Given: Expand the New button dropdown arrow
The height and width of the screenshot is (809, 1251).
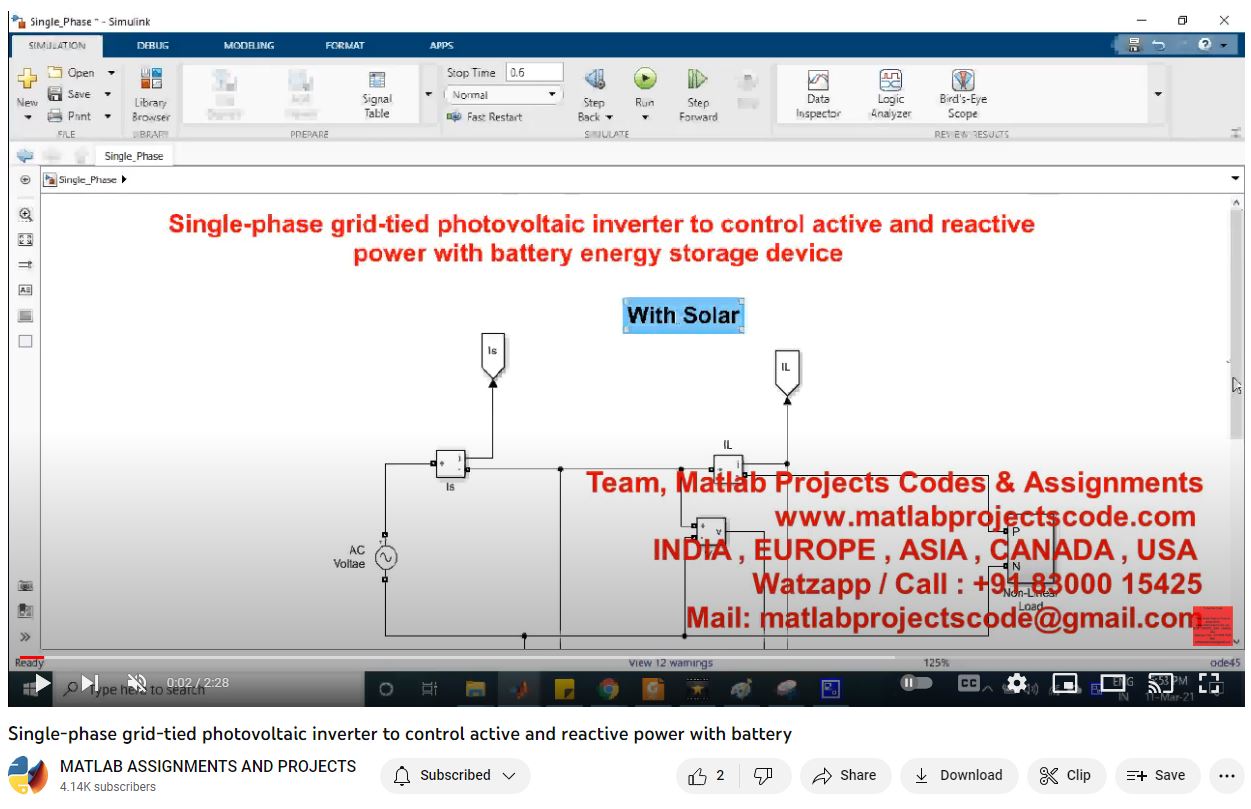Looking at the screenshot, I should tap(27, 117).
